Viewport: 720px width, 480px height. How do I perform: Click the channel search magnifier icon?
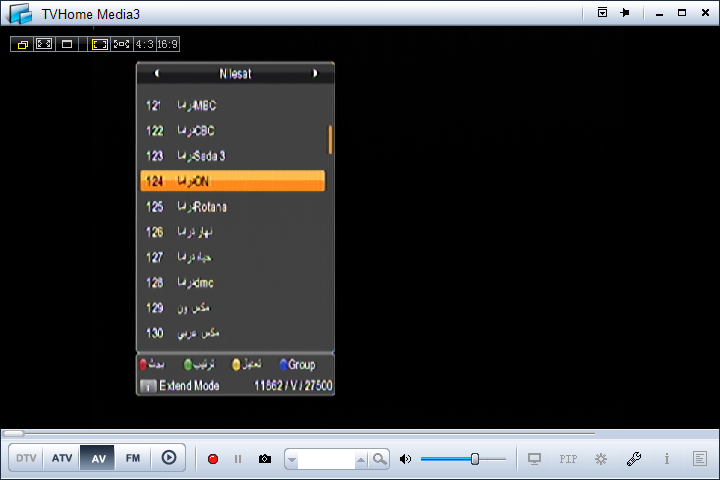click(379, 459)
